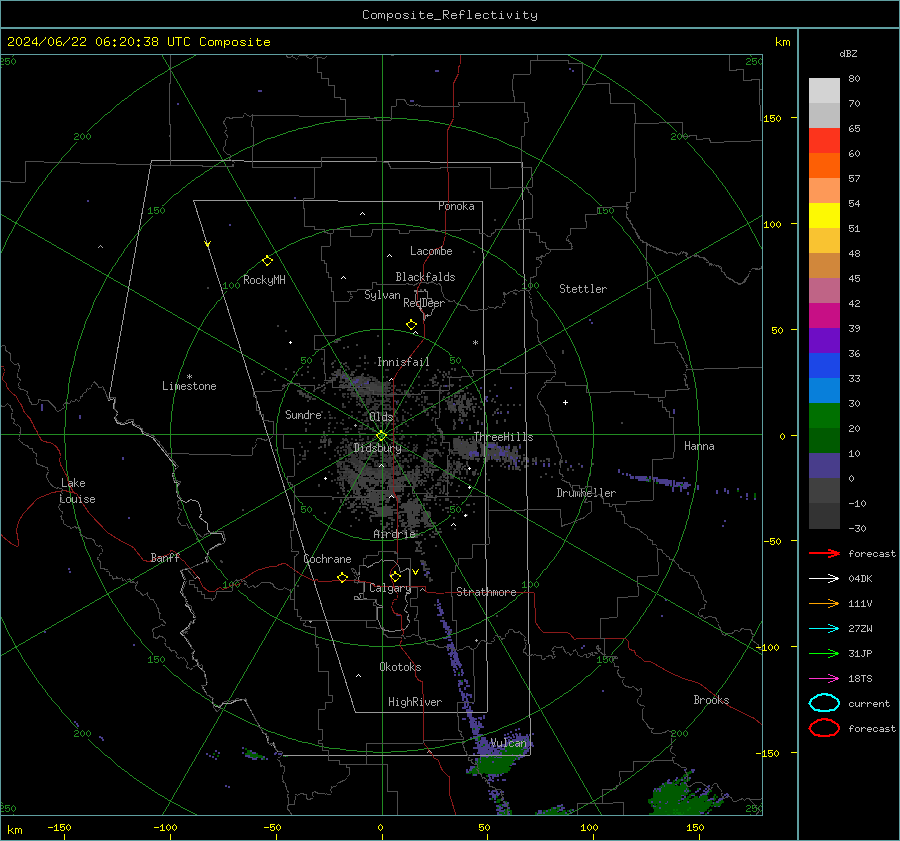Viewport: 900px width, 841px height.
Task: Click the white 80–70 dBZ swatch
Action: point(824,91)
